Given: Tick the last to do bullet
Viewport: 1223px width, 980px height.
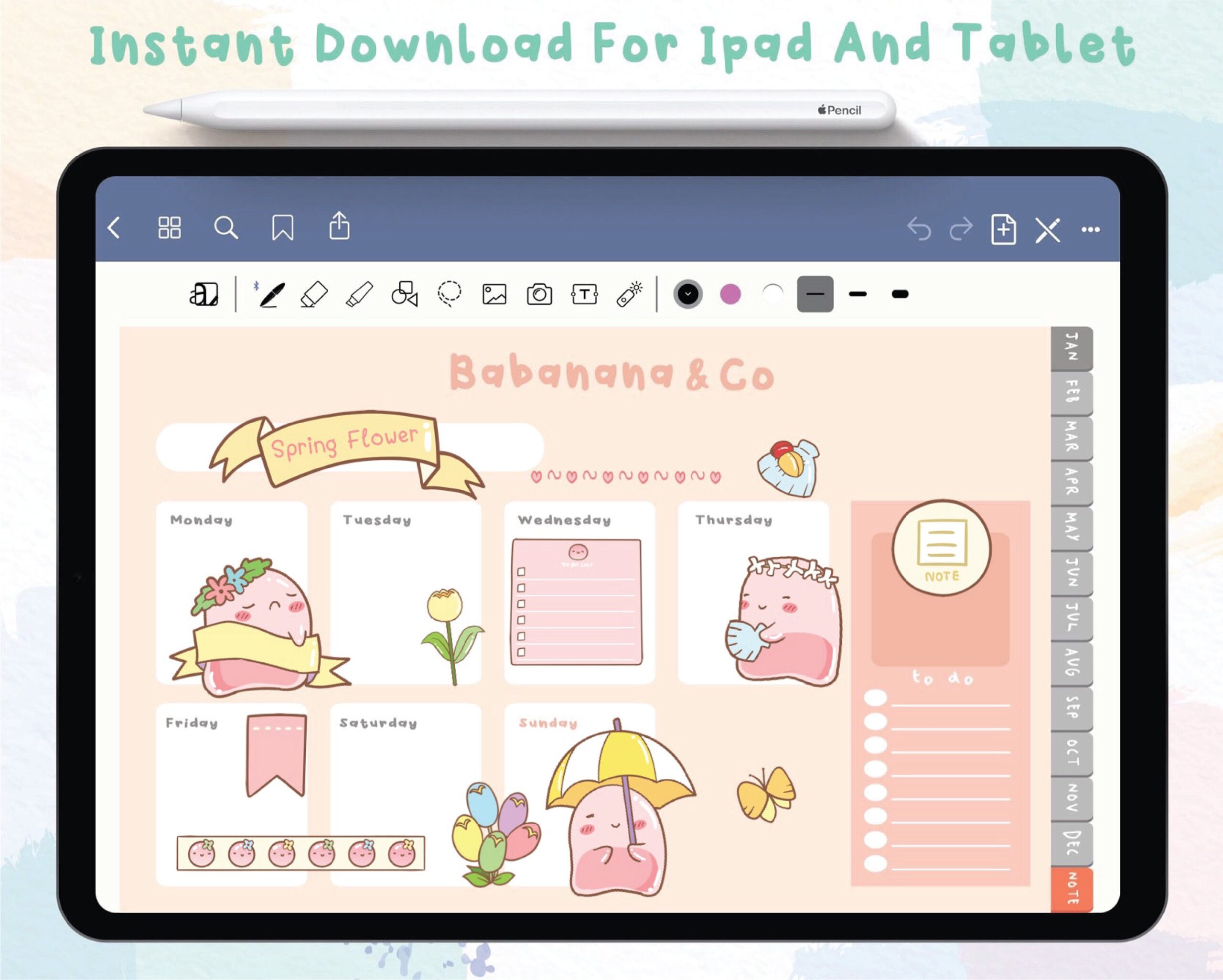Looking at the screenshot, I should click(x=875, y=864).
